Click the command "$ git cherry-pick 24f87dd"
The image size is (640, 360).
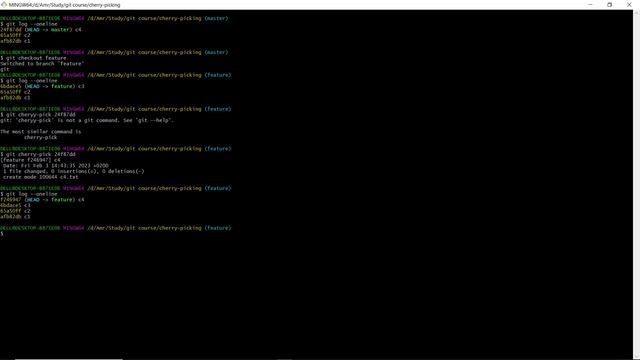[38, 154]
